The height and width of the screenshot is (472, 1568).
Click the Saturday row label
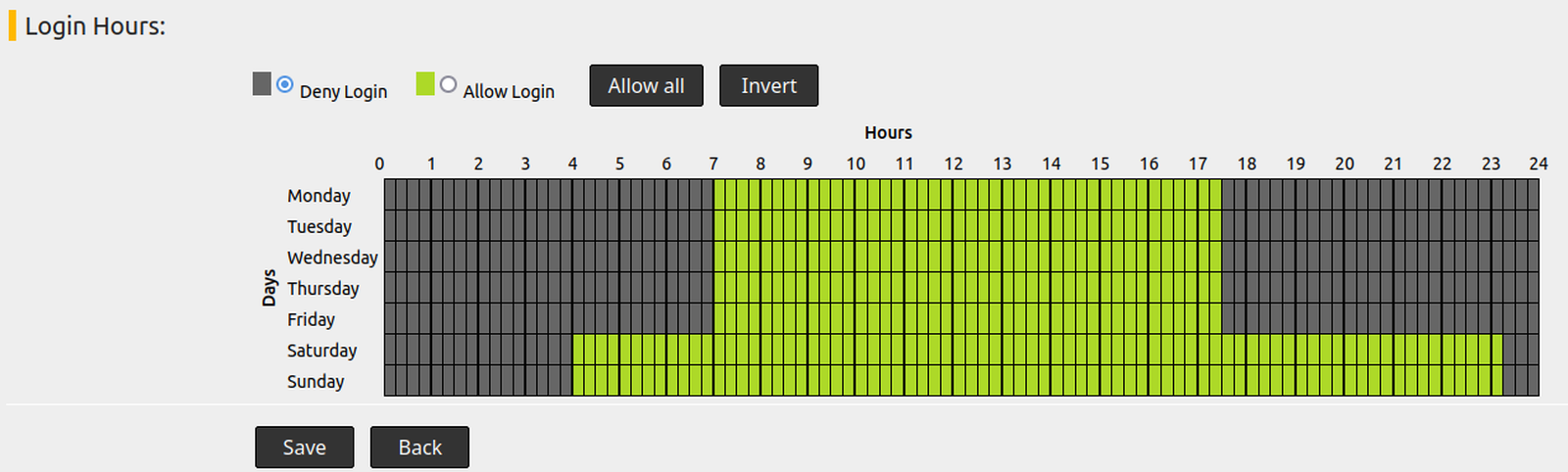coord(321,351)
